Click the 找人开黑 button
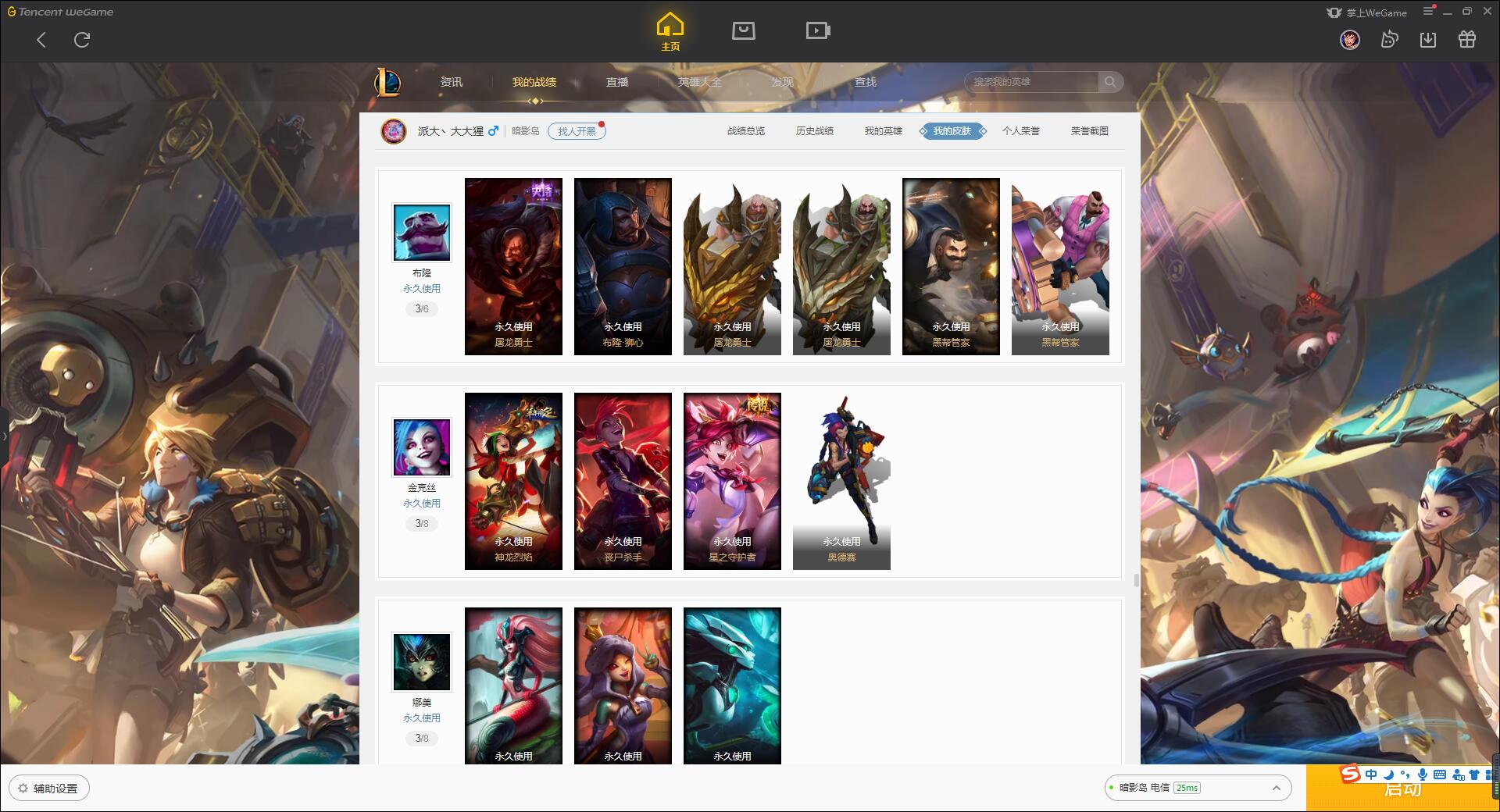Screen dimensions: 1500x812 pos(577,131)
